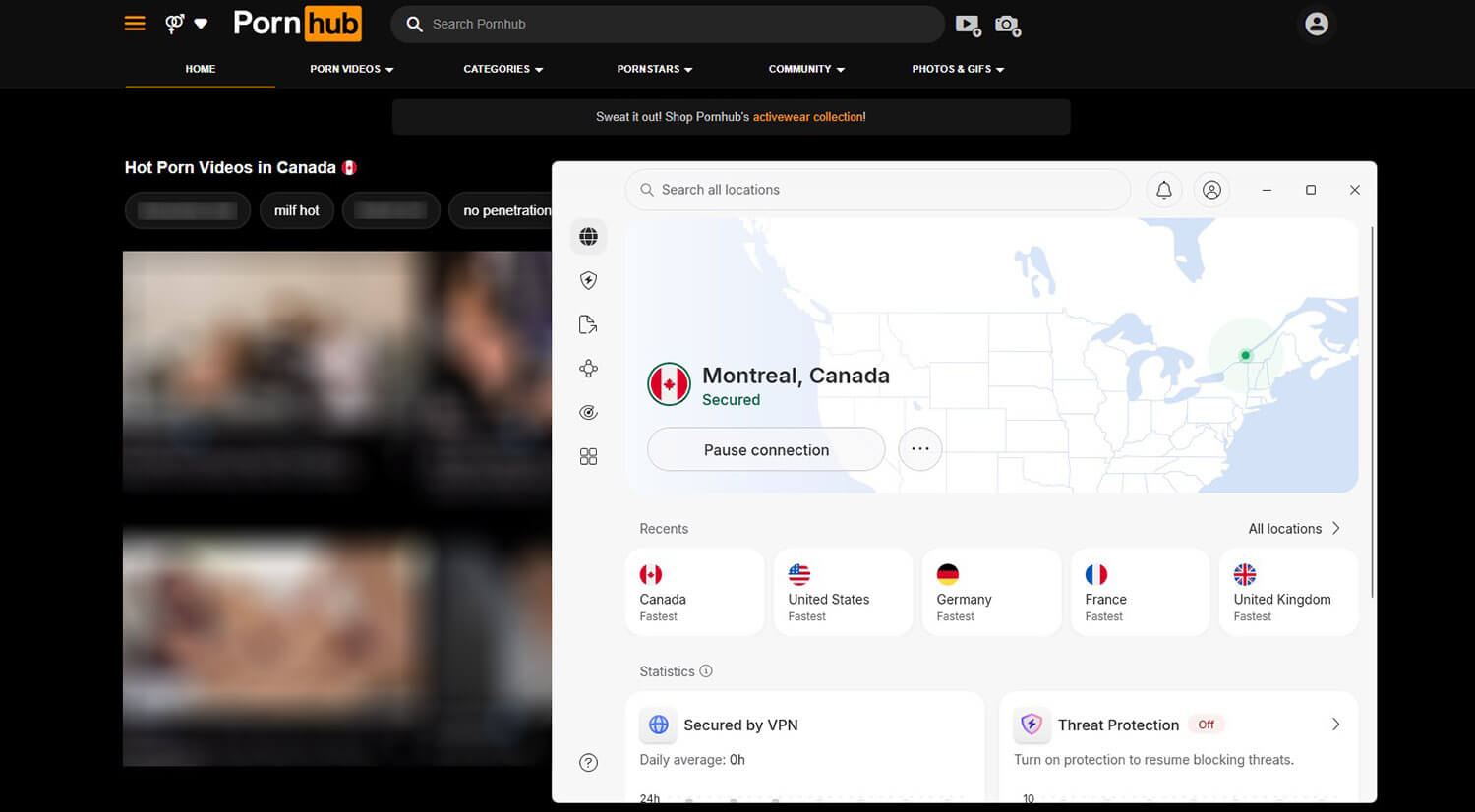Open the Threat Protection card chevron
Screen dimensions: 1475x812
point(1335,725)
